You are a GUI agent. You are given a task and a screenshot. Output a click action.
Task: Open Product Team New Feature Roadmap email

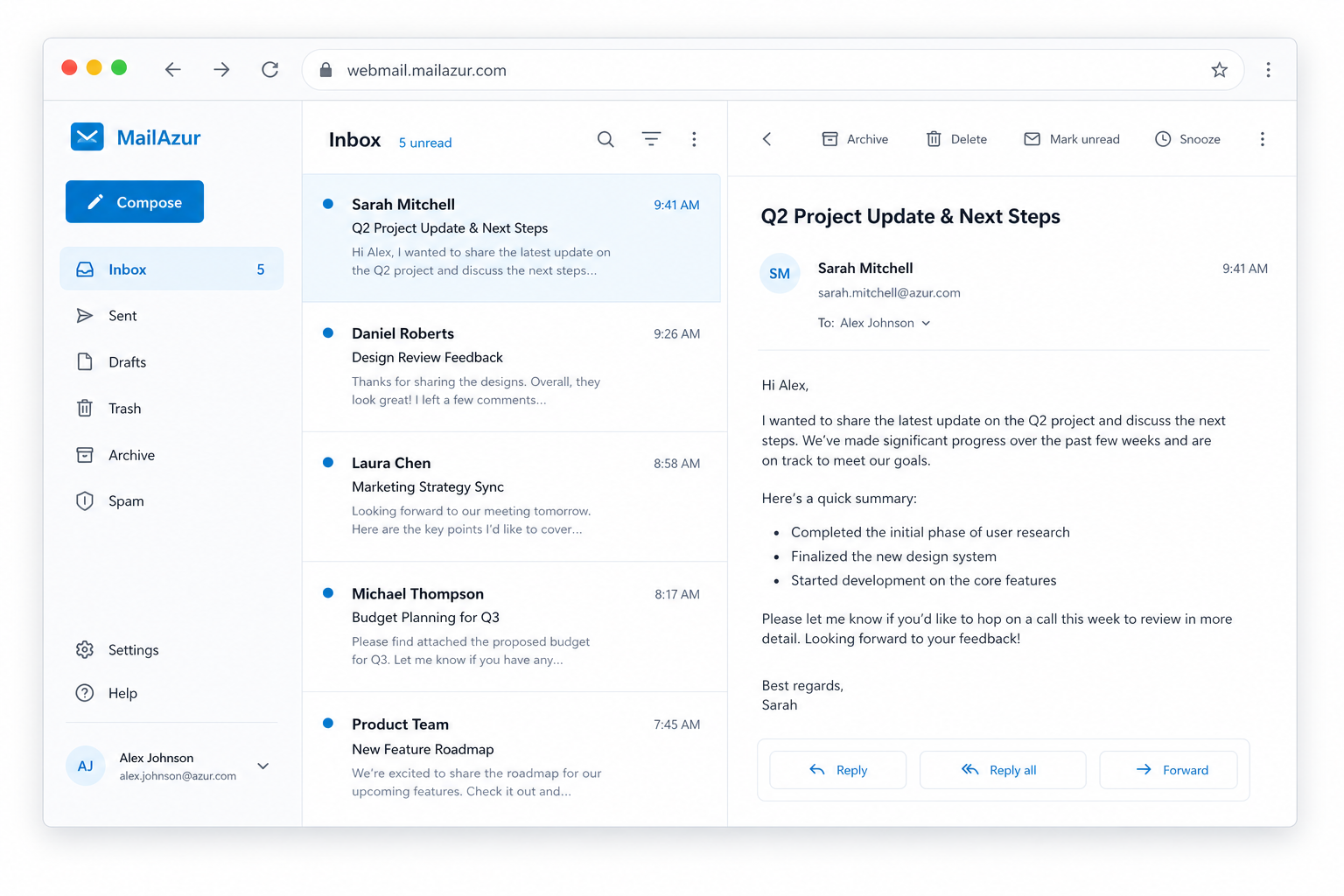[514, 759]
